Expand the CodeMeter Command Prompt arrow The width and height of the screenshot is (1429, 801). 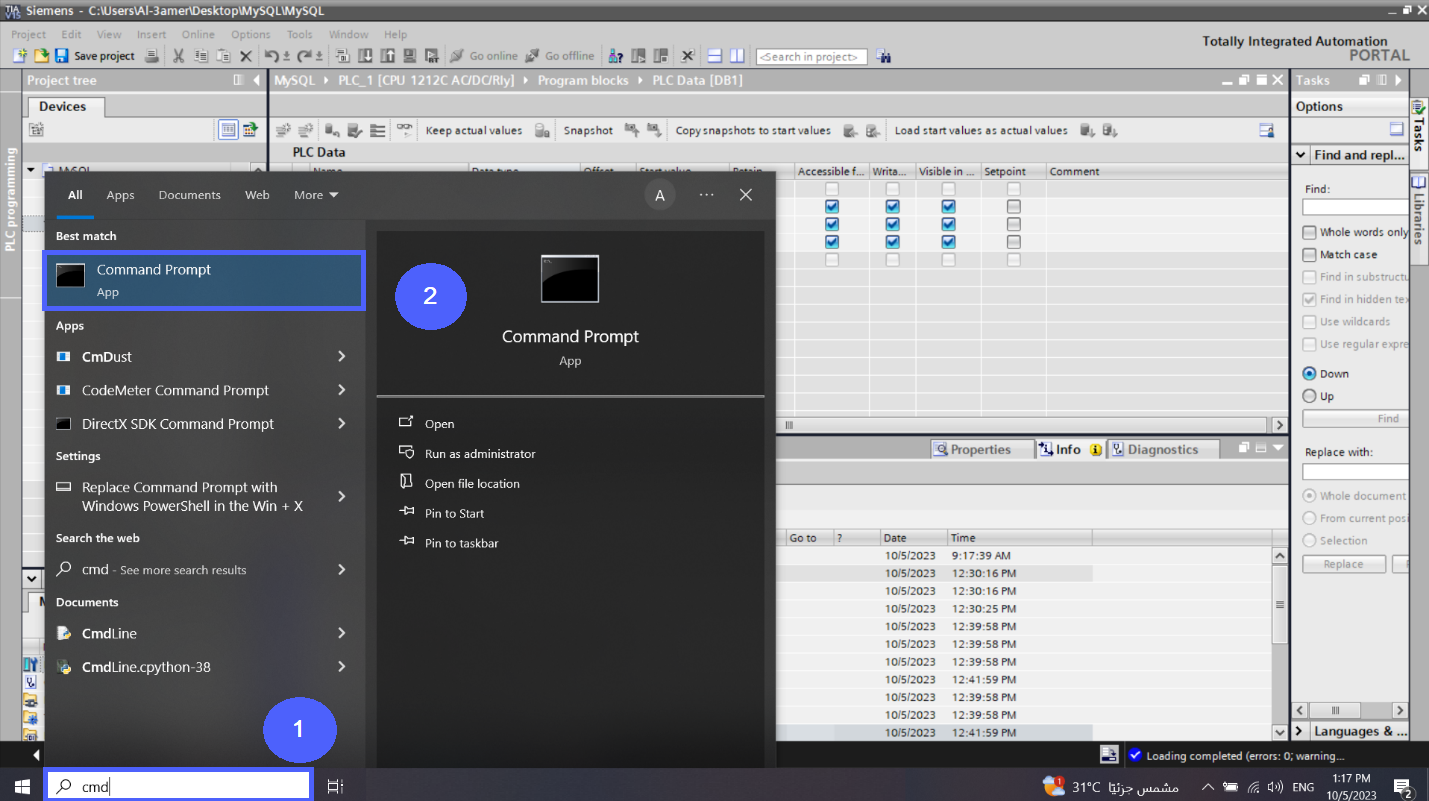pyautogui.click(x=342, y=390)
